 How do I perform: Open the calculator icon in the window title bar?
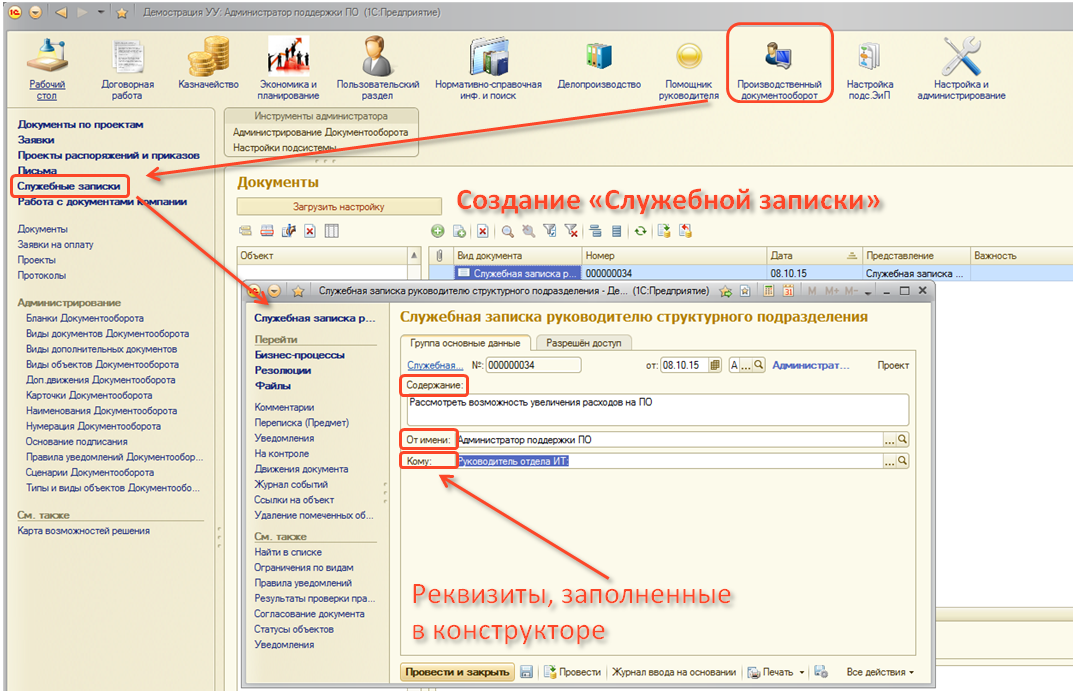tap(767, 291)
